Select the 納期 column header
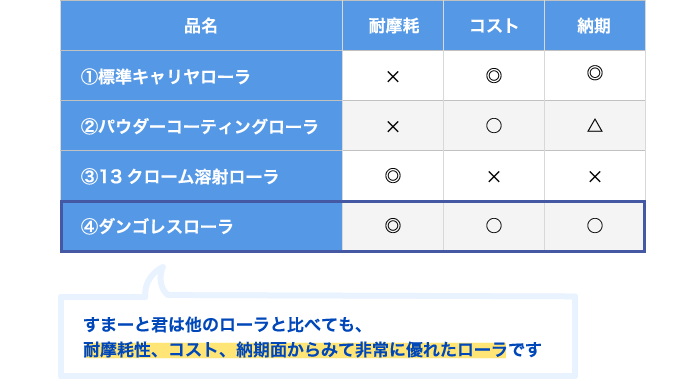Screen dimensions: 700x380 (x=595, y=26)
